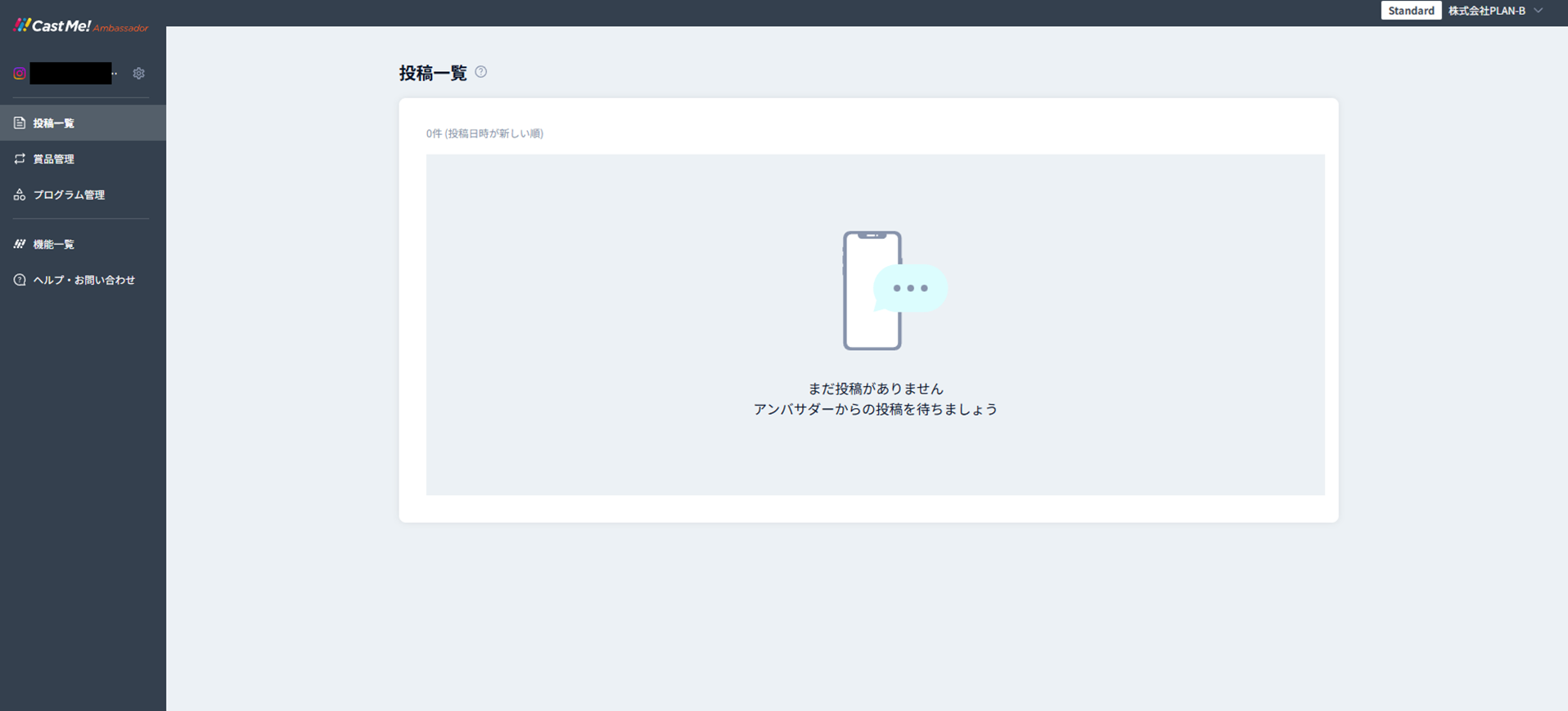Click the slashes icon beside 機能一覧
Image resolution: width=1568 pixels, height=711 pixels.
pos(20,244)
